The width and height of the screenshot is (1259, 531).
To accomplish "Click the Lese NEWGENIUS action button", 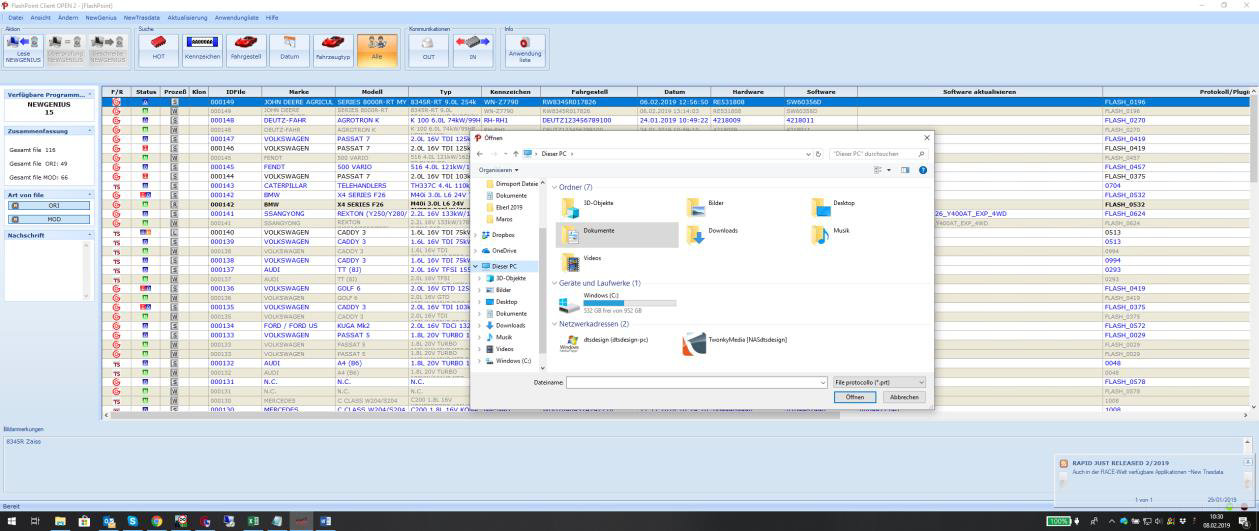I will point(21,51).
